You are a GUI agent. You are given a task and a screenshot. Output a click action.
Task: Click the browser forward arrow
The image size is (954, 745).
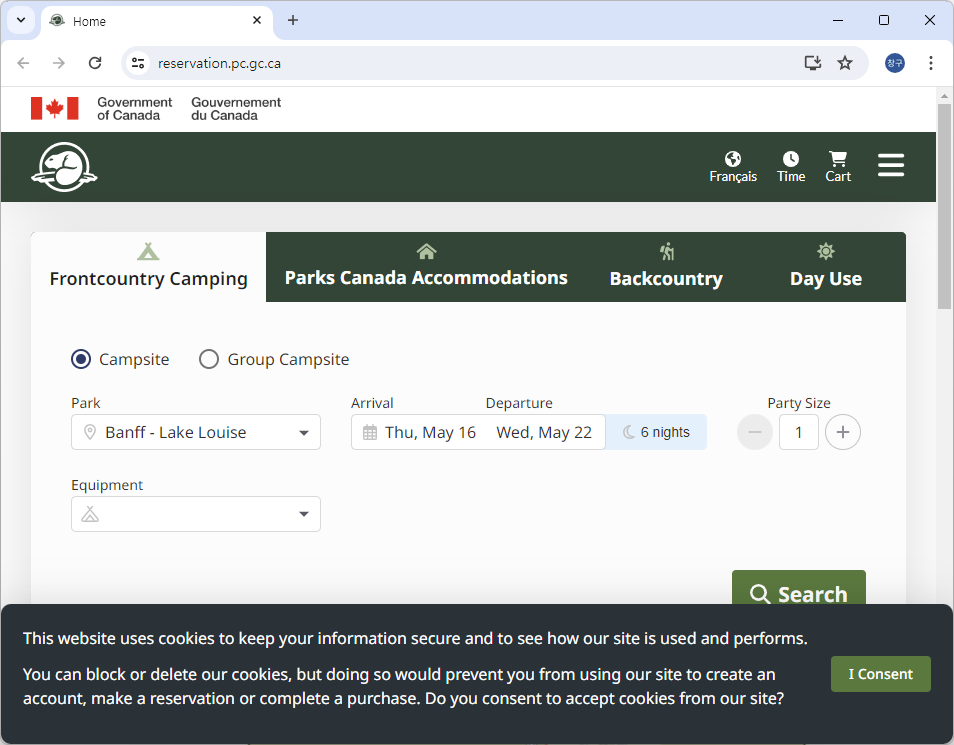[58, 63]
